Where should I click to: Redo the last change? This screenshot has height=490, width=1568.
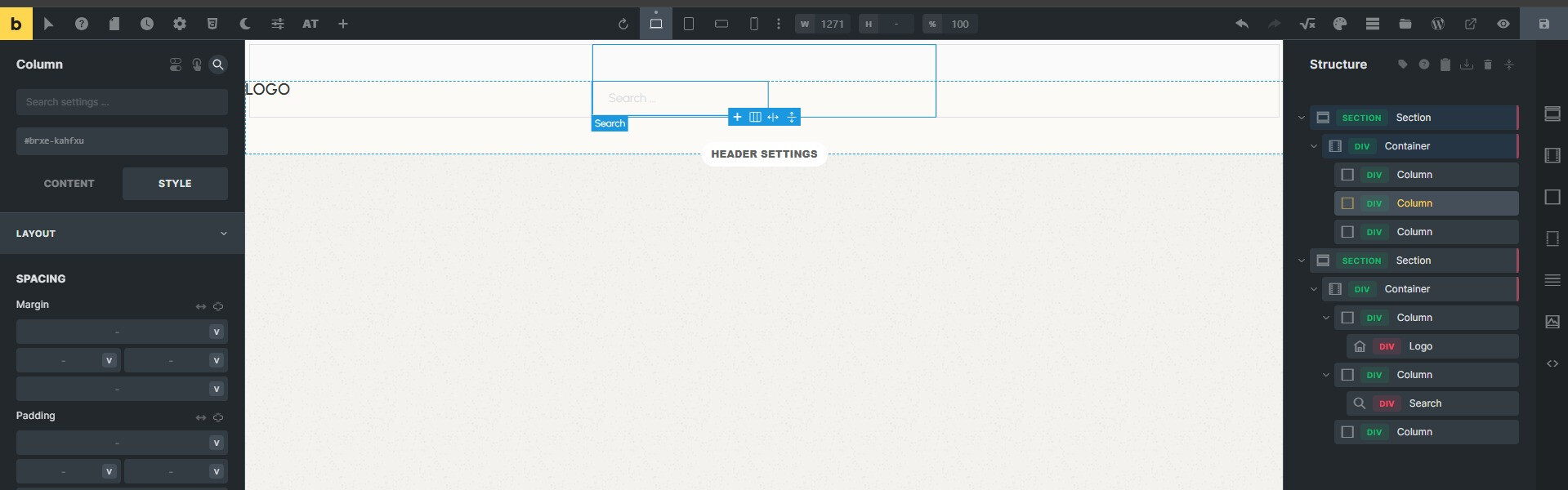pos(1275,24)
